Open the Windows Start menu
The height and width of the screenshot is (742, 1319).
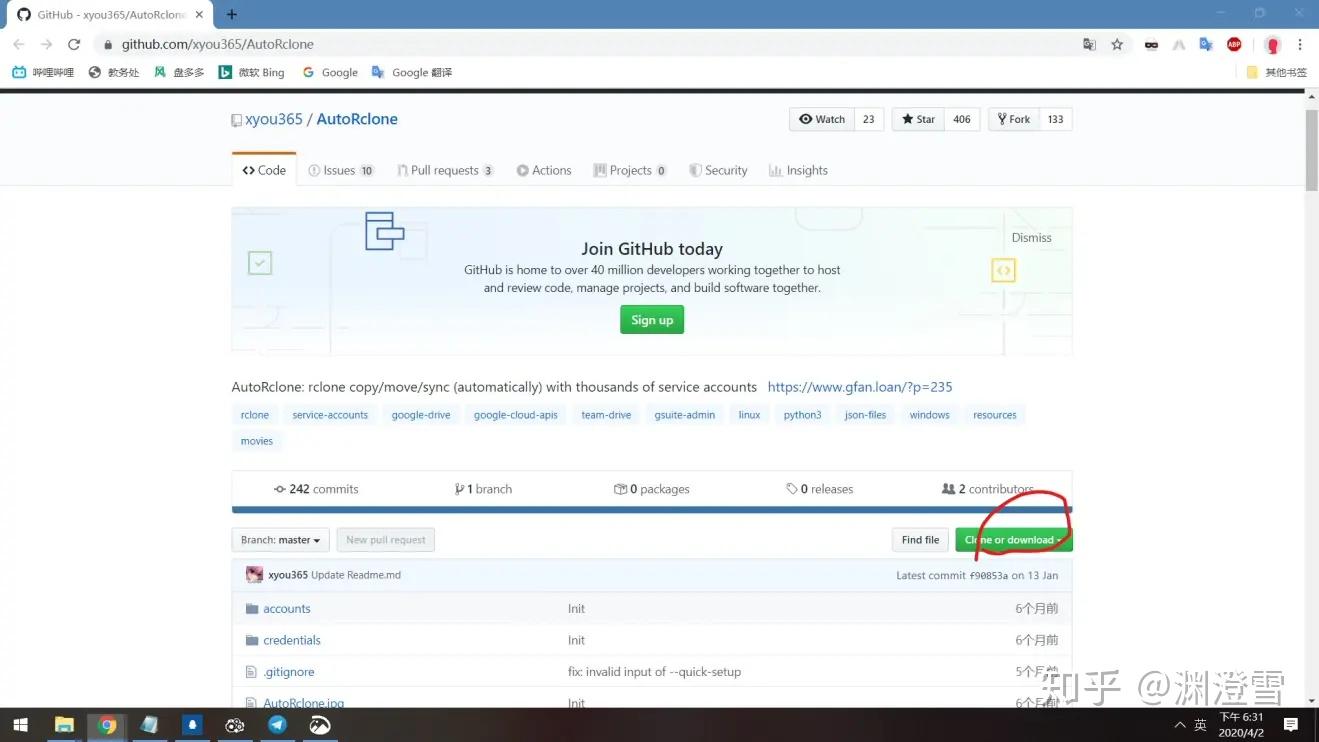(x=20, y=725)
